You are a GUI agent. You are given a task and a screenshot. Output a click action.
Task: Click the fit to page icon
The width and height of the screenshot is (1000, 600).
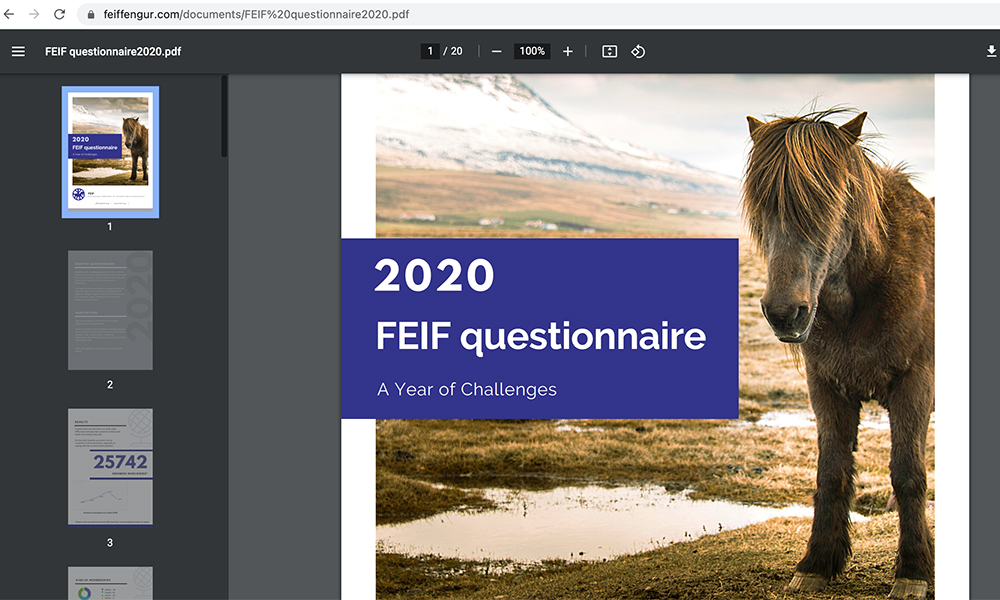tap(610, 51)
